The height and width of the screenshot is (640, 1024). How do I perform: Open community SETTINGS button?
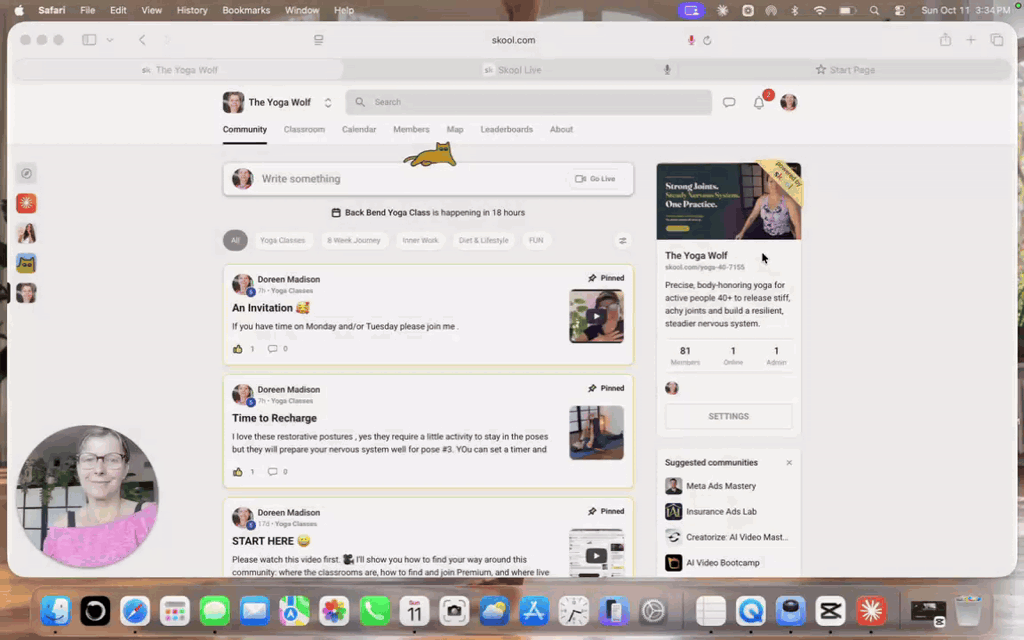click(729, 417)
